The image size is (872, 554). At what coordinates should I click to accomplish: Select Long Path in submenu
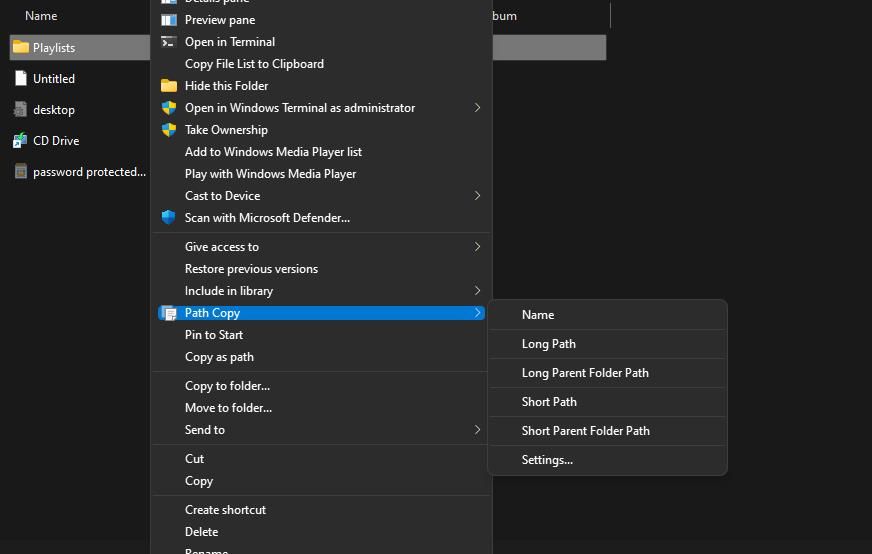tap(607, 344)
